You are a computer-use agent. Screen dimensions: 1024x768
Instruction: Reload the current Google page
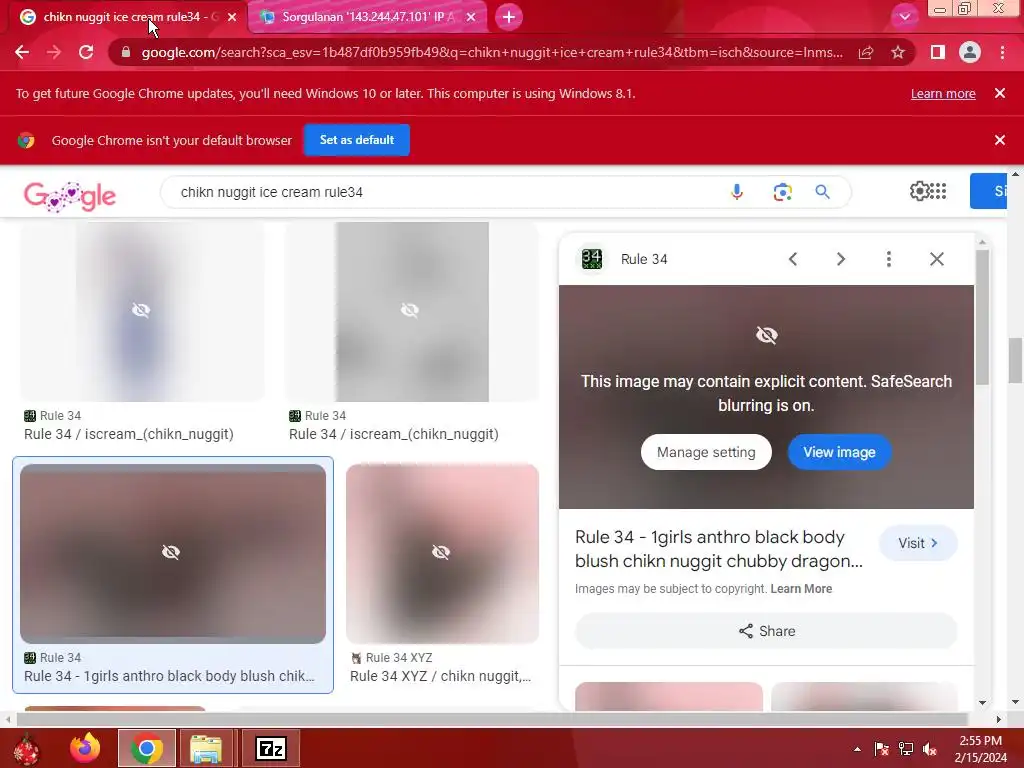point(86,52)
